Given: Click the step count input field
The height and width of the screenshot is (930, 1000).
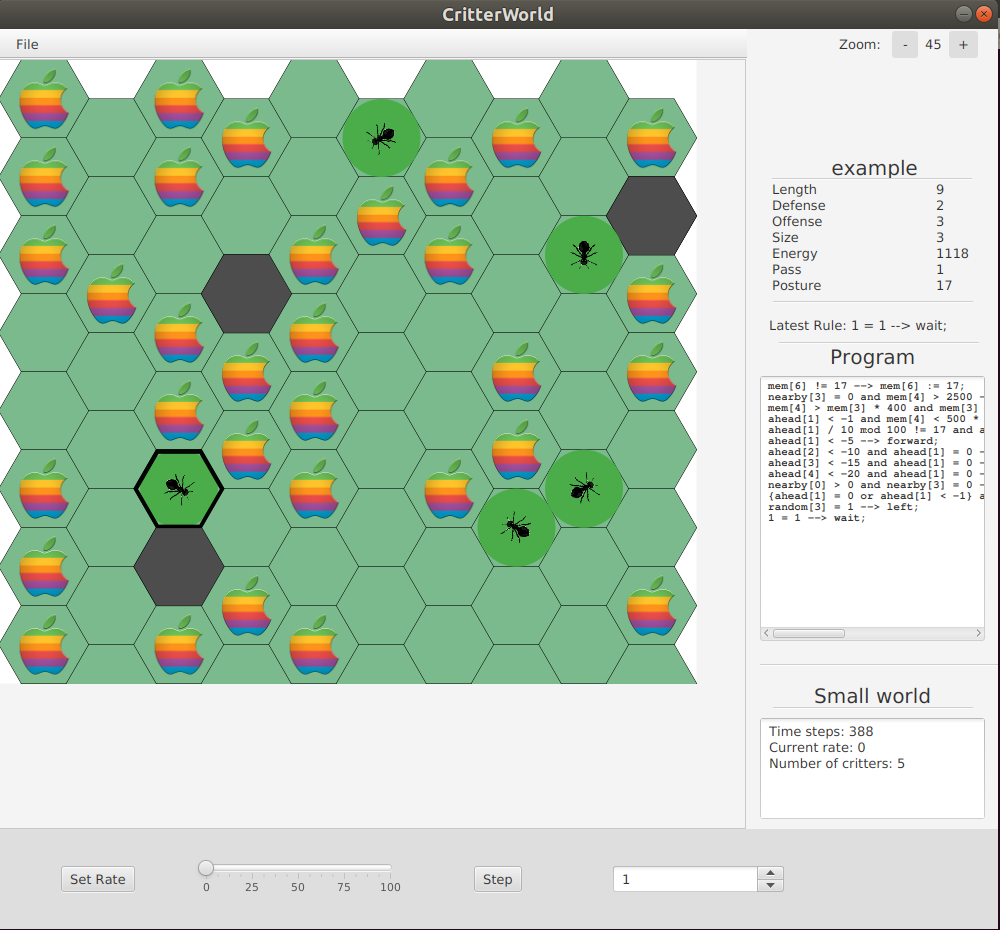Looking at the screenshot, I should tap(686, 879).
